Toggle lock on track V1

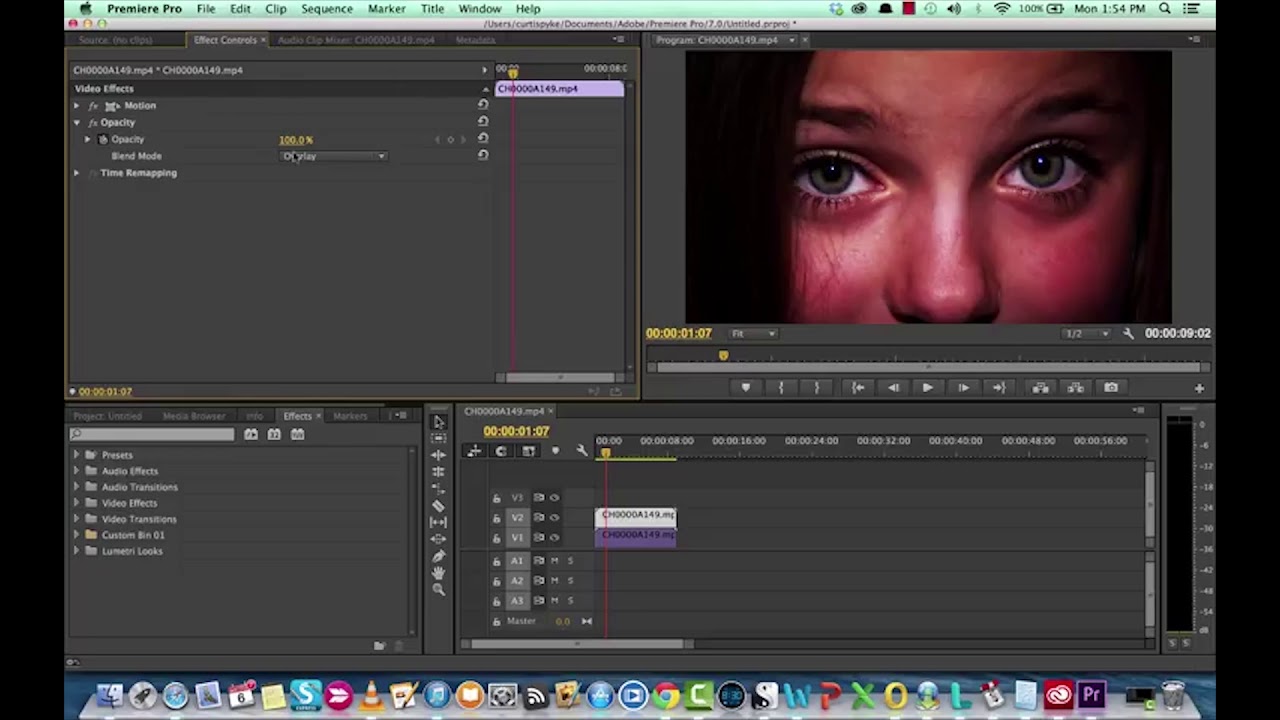(x=496, y=538)
